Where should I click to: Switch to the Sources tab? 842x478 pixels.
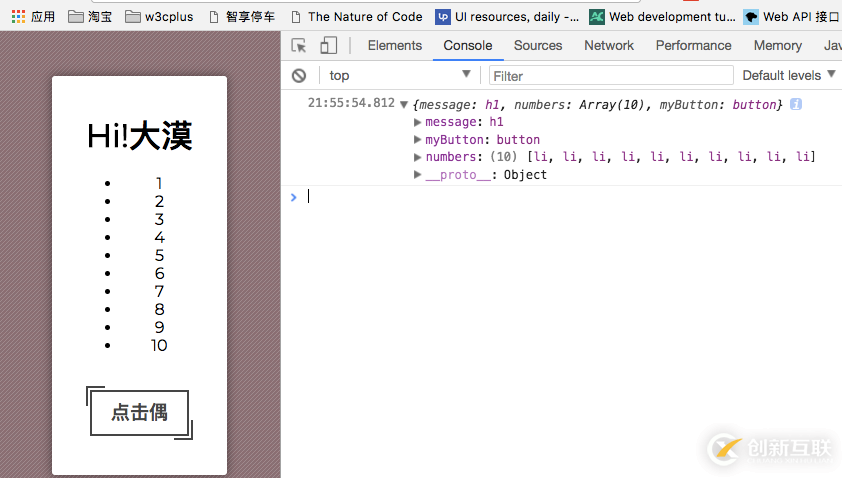tap(538, 46)
